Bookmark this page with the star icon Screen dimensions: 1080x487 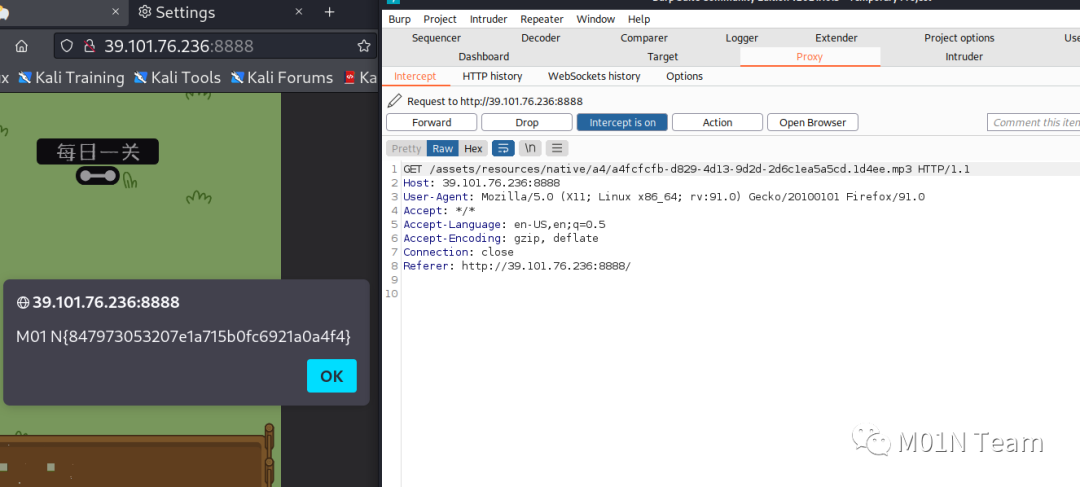click(x=364, y=46)
